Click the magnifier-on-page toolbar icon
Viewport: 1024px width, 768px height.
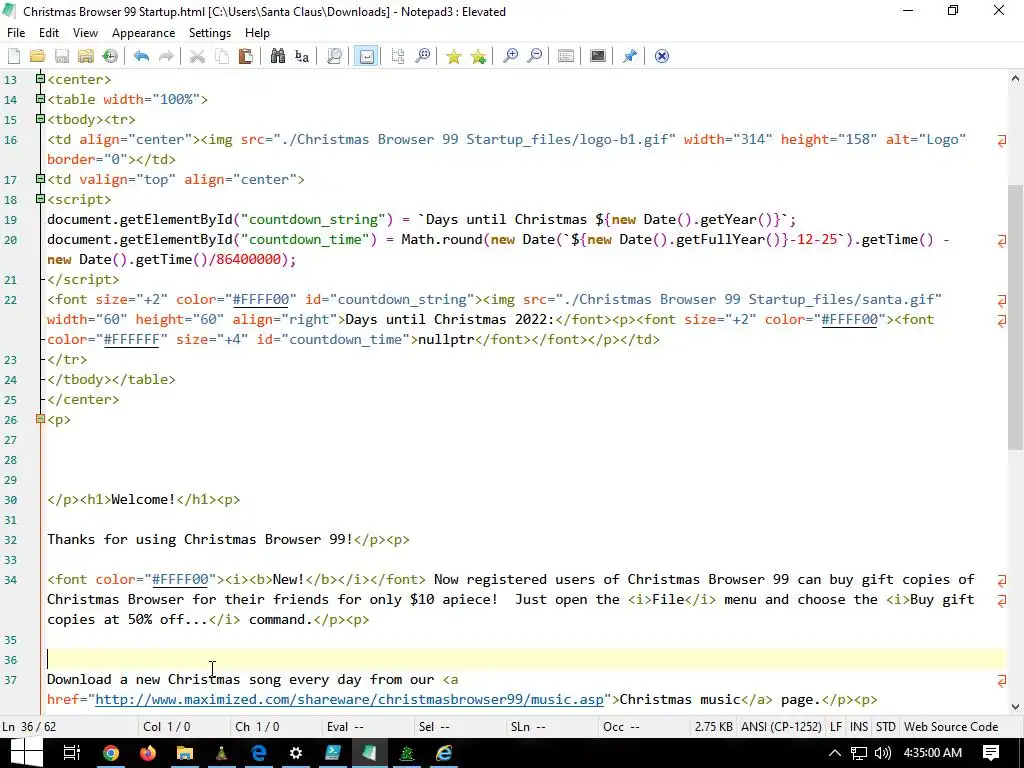click(334, 56)
